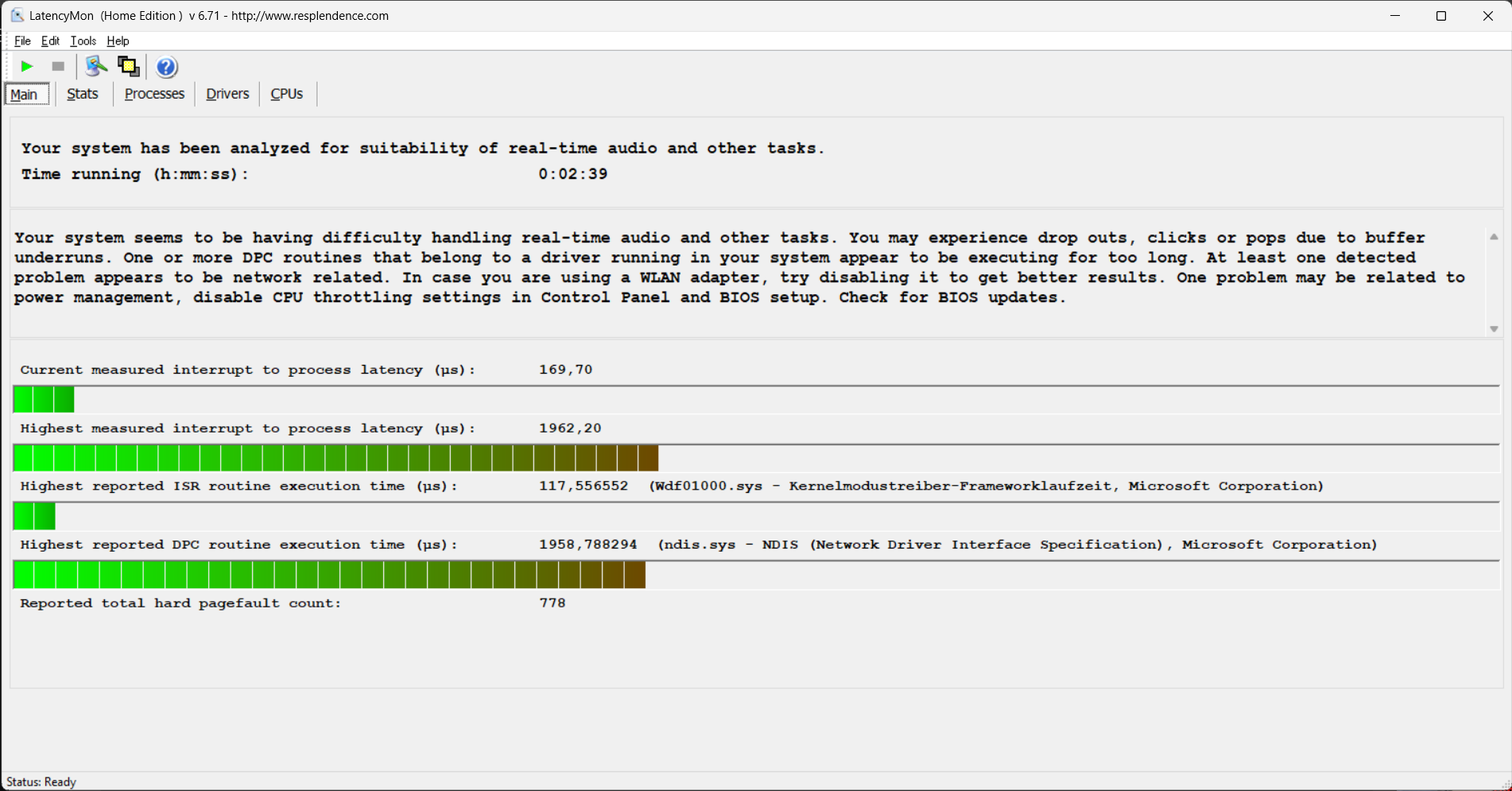Screen dimensions: 1512x791
Task: Go to the Drivers tab
Action: pos(227,94)
